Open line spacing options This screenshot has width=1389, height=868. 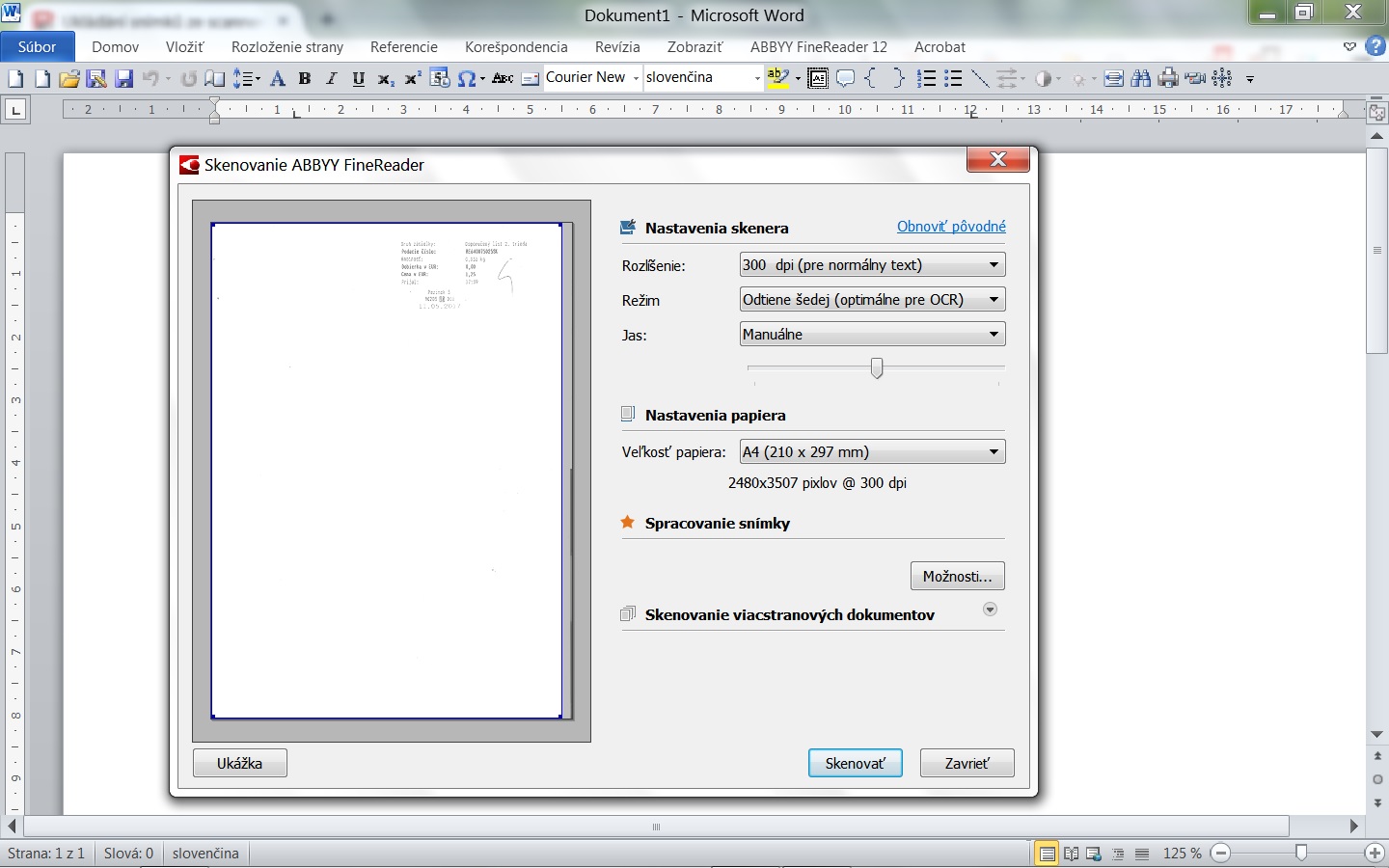(246, 79)
